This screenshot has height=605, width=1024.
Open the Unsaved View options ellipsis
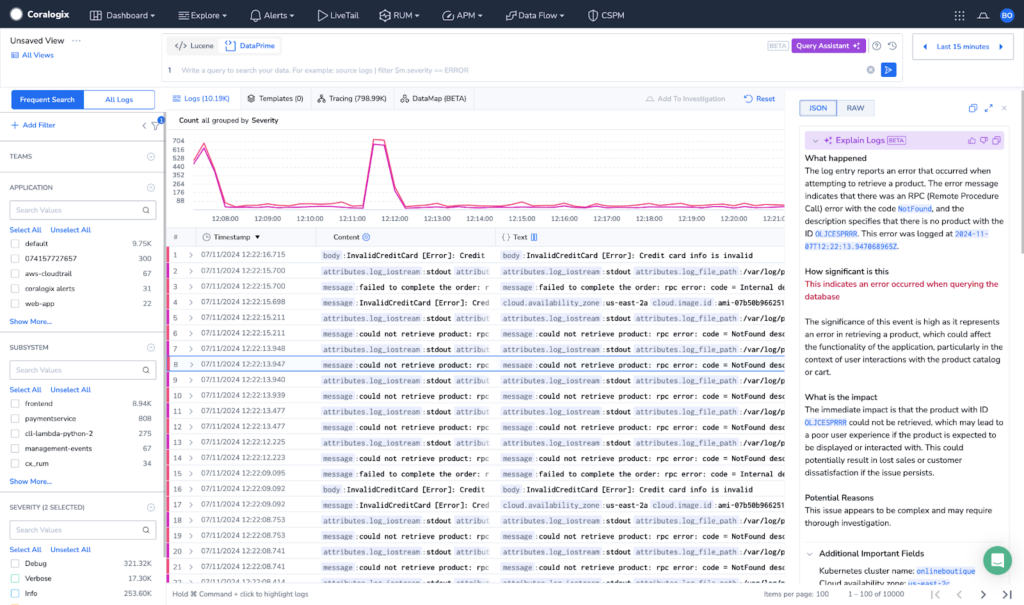point(76,41)
